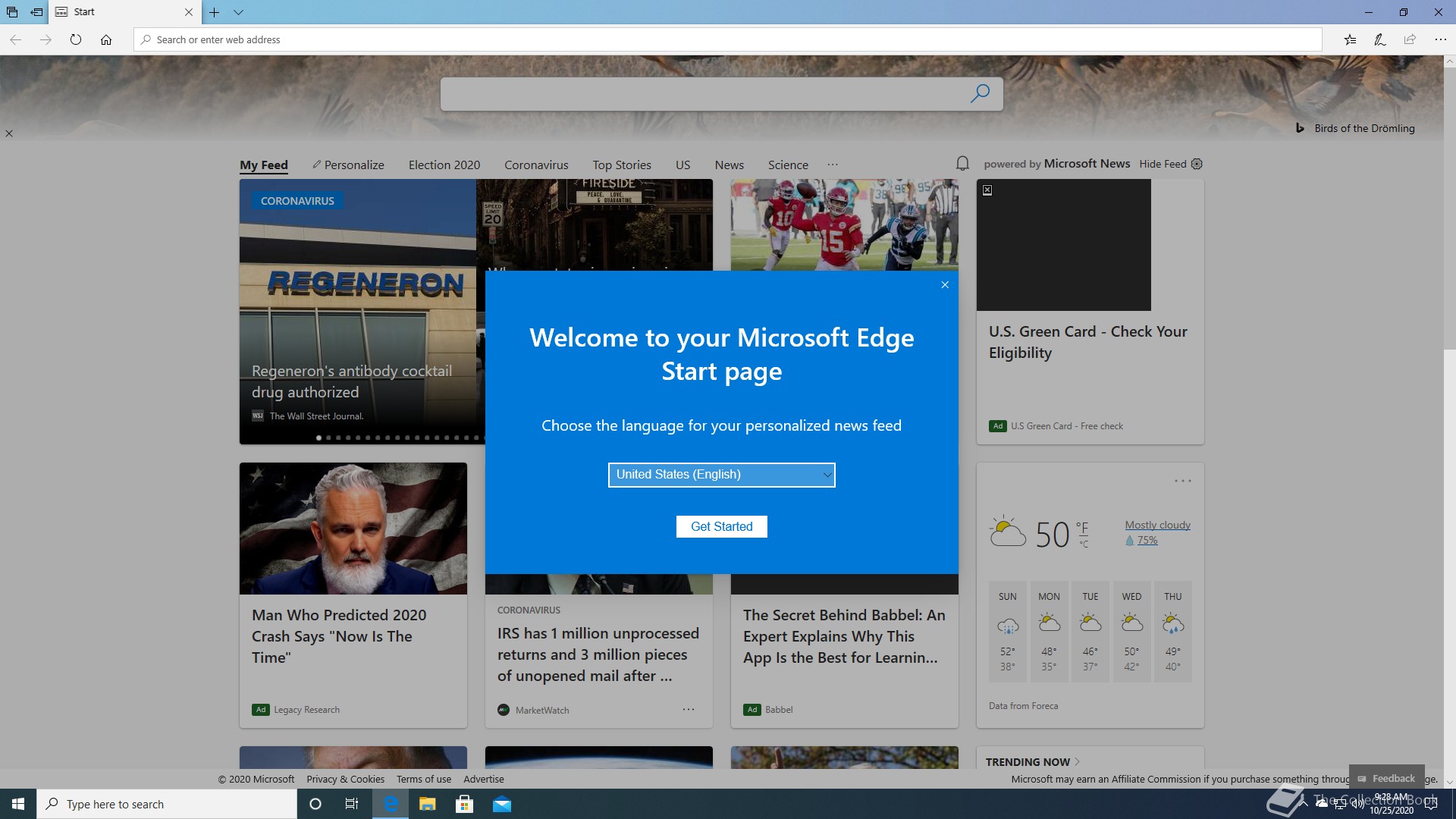Click the Share this page icon

[1410, 39]
